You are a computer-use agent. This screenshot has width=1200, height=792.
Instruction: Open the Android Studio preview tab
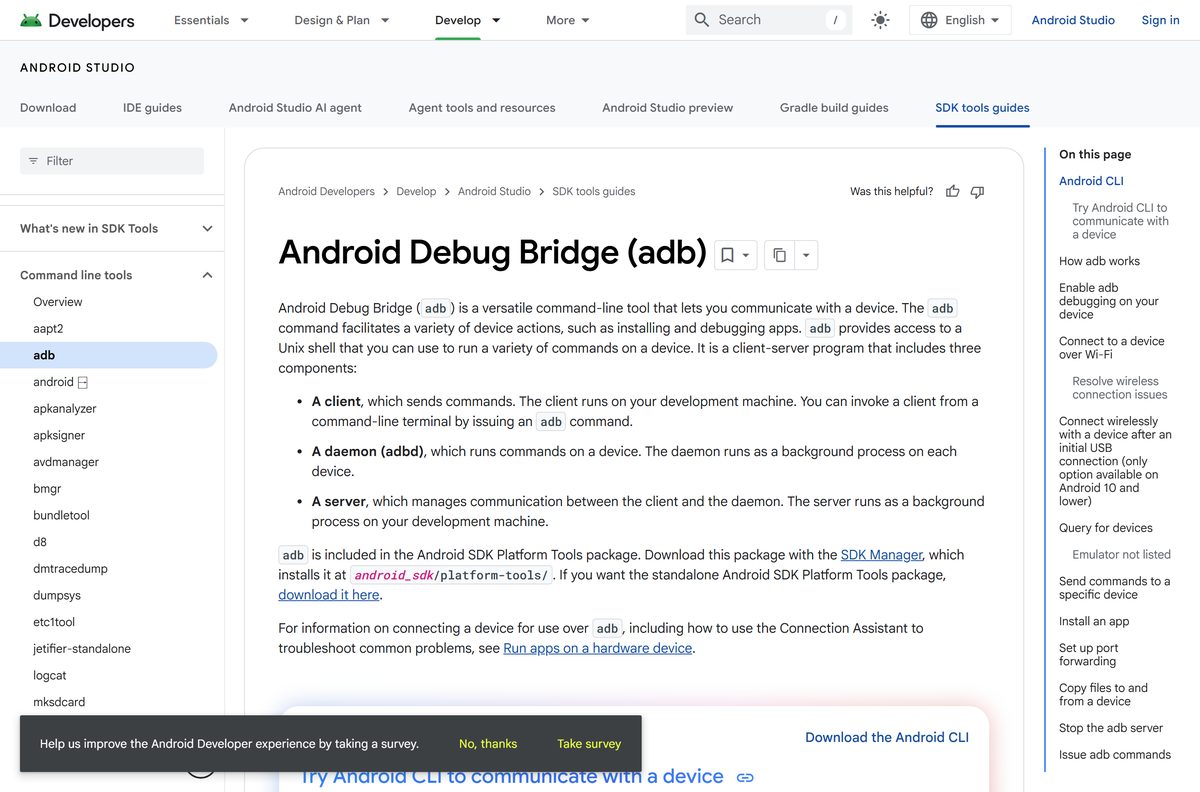tap(667, 108)
